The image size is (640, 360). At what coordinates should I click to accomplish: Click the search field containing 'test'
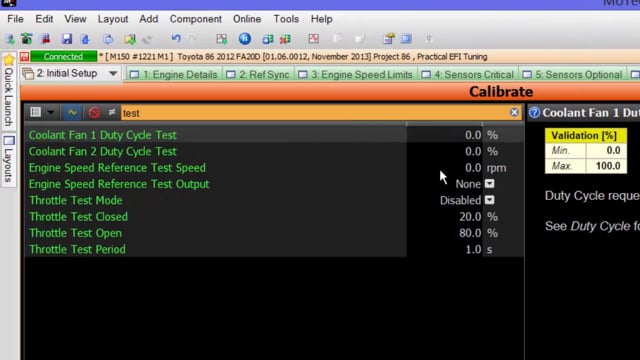coord(314,113)
